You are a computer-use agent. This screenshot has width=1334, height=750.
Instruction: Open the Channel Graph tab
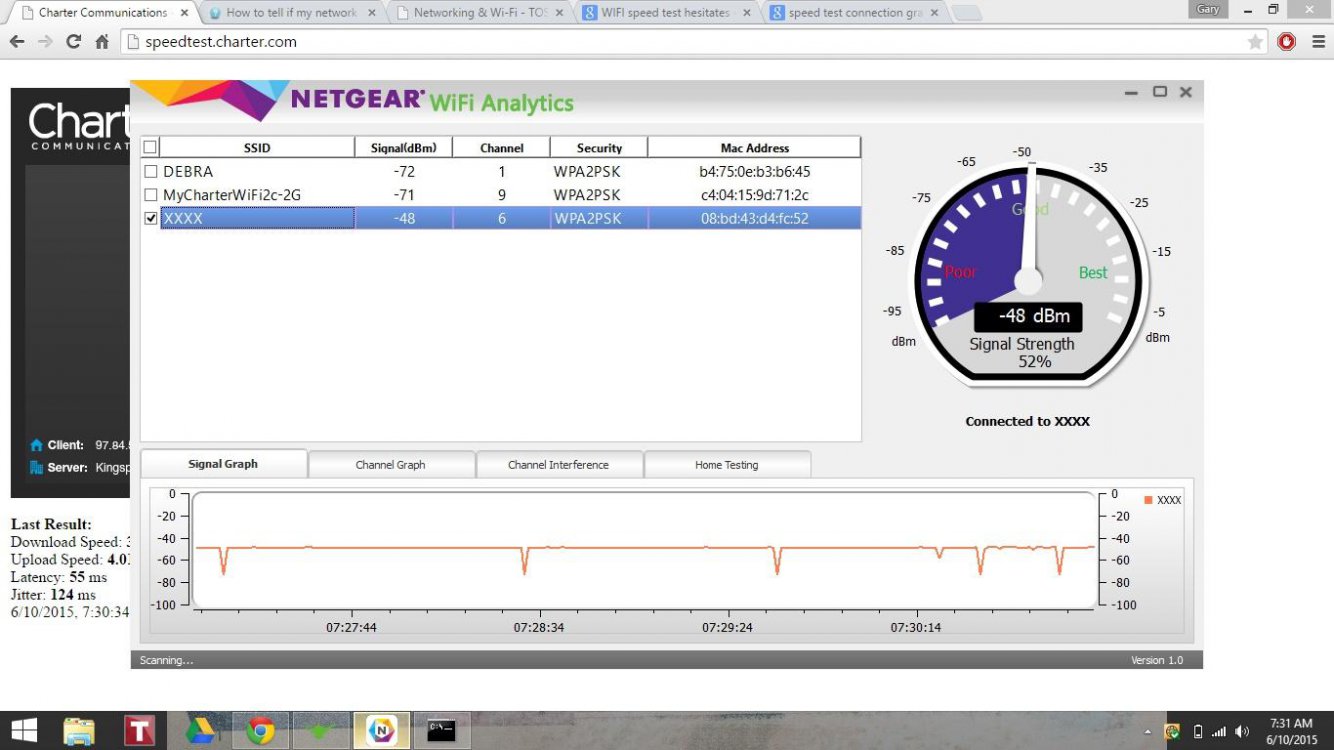coord(391,465)
